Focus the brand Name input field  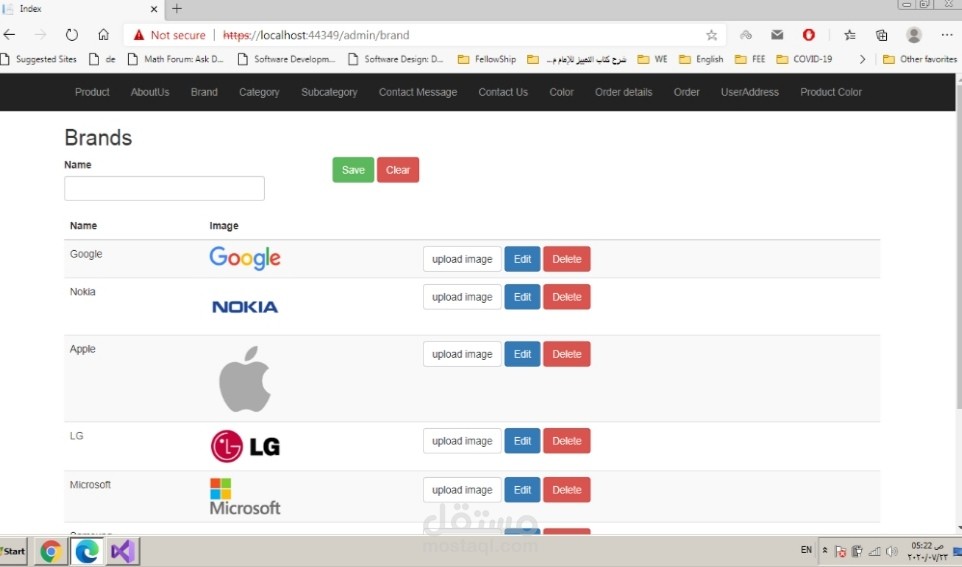tap(164, 188)
